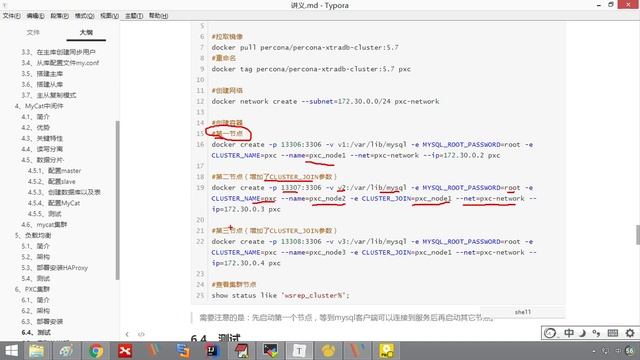Toggle IME Chinese 中 mode

[569, 333]
